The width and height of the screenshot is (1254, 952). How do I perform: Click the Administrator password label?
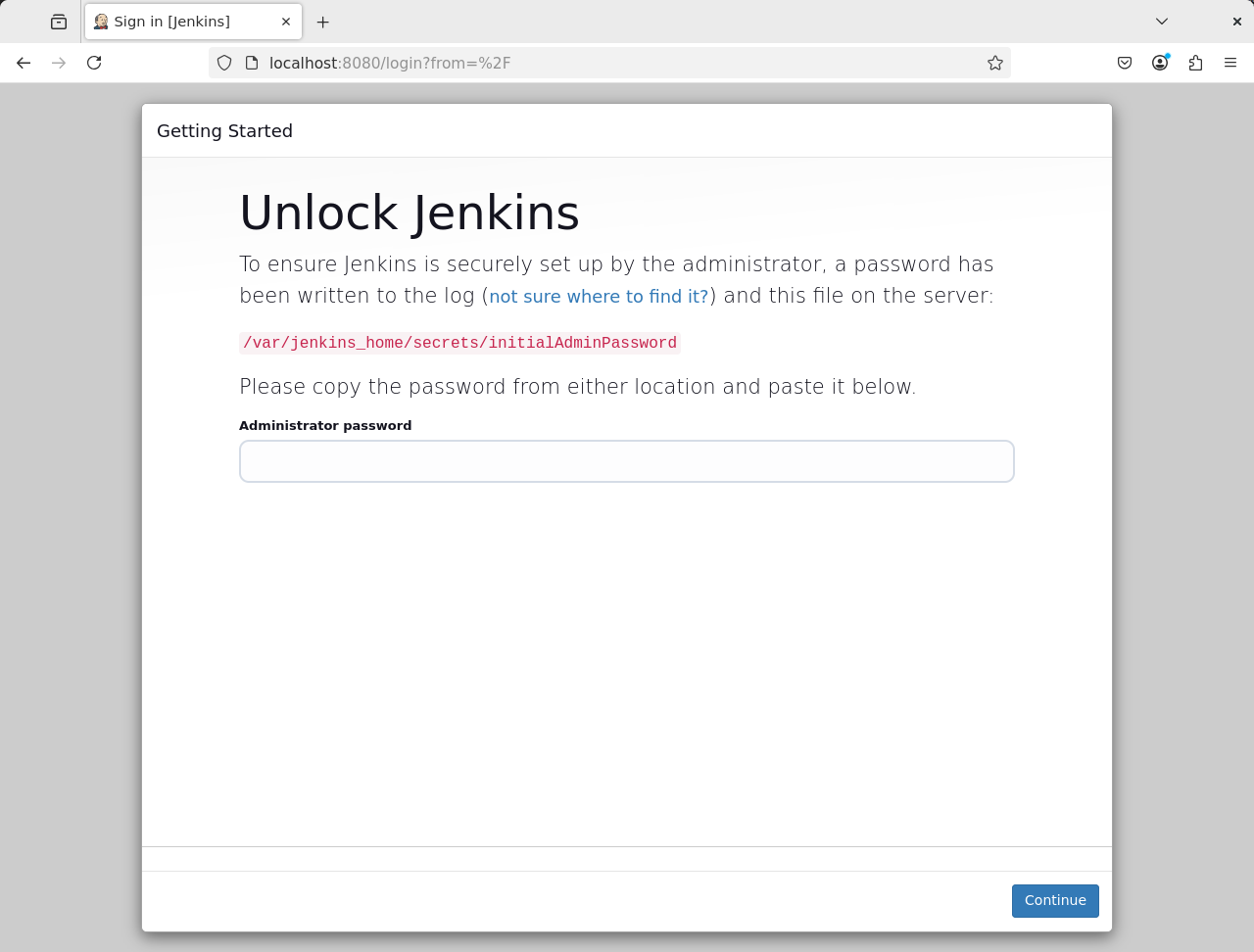[325, 425]
